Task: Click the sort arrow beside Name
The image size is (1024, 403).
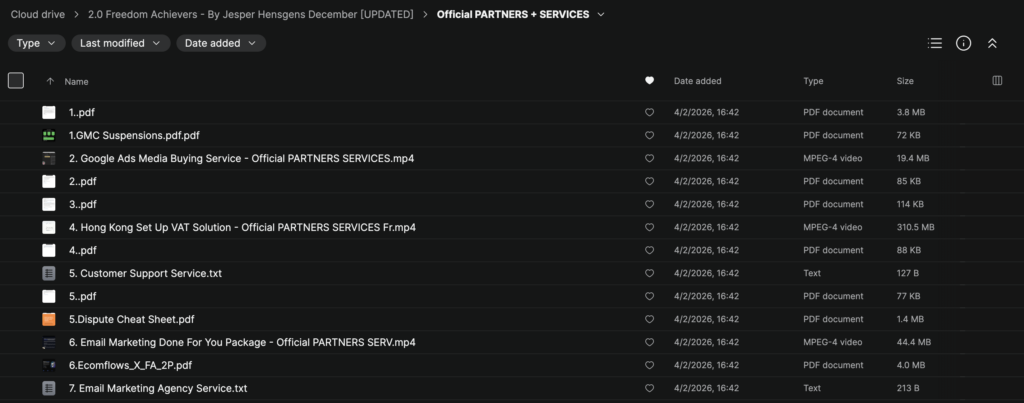Action: point(50,82)
